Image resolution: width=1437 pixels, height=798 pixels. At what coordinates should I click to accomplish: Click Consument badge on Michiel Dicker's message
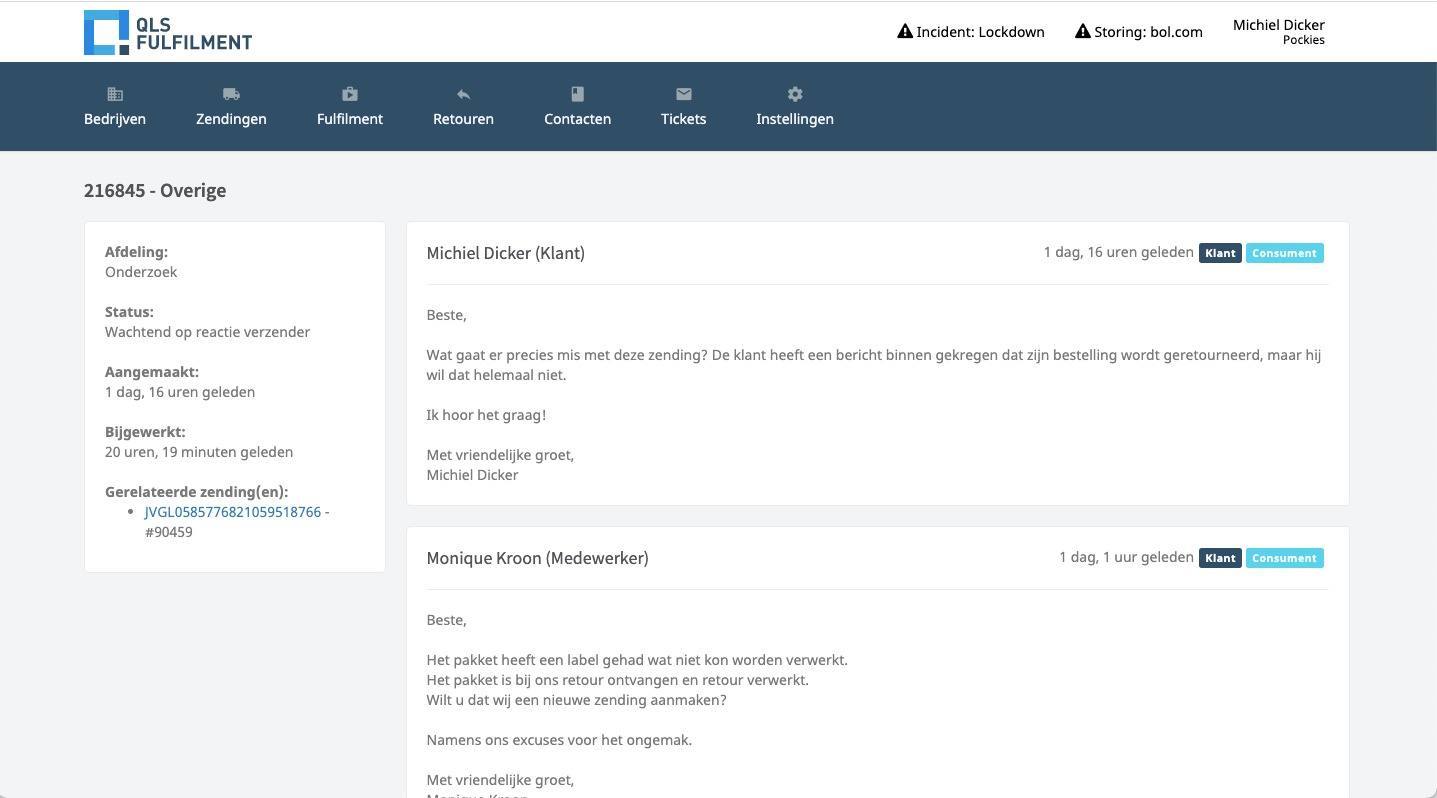point(1284,254)
